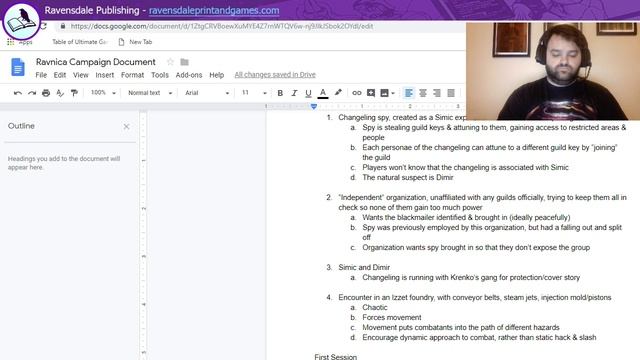
Task: Open the Insert menu
Action: click(x=104, y=75)
